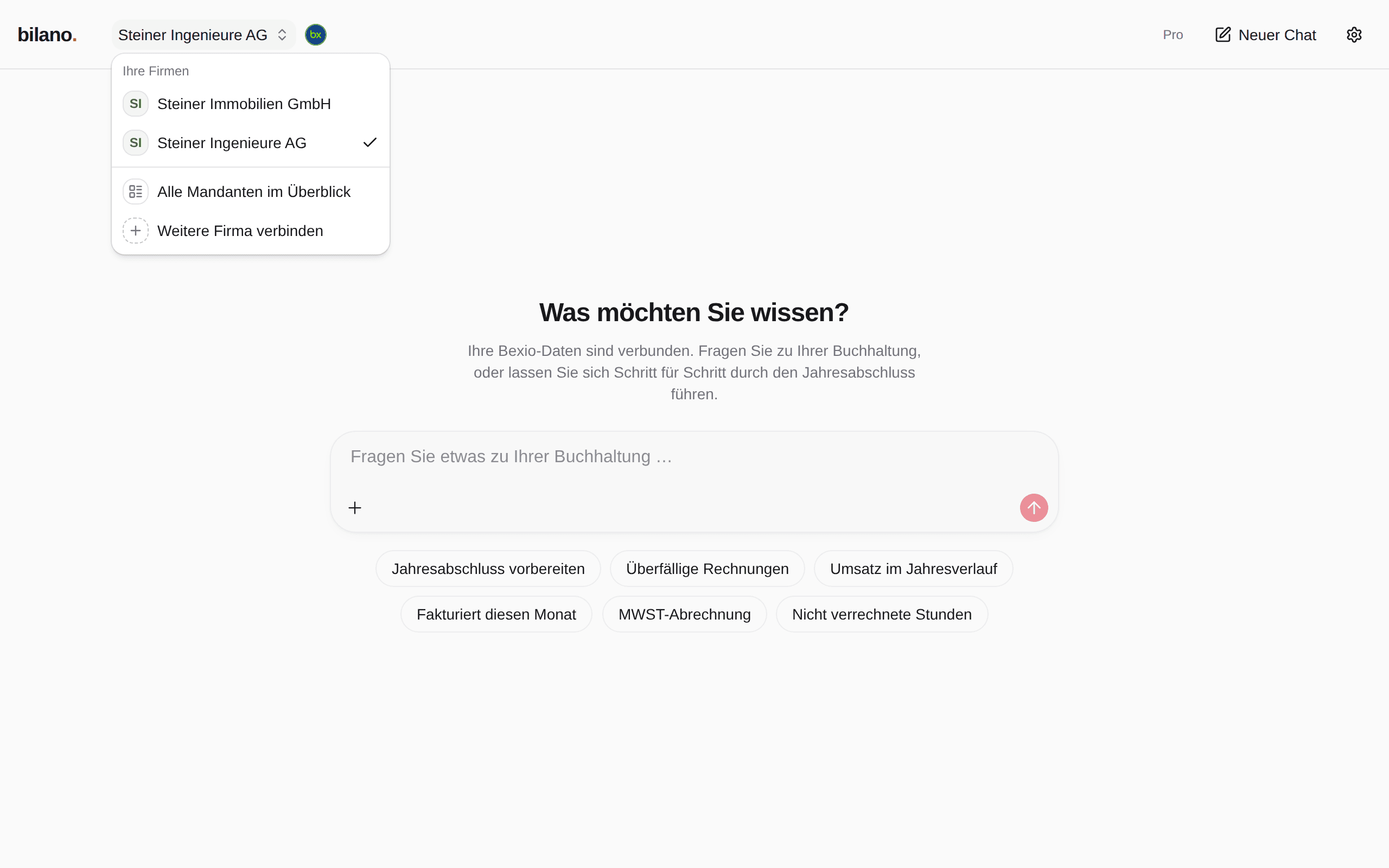
Task: Select Steiner Ingenieure AG in the list
Action: (251, 143)
